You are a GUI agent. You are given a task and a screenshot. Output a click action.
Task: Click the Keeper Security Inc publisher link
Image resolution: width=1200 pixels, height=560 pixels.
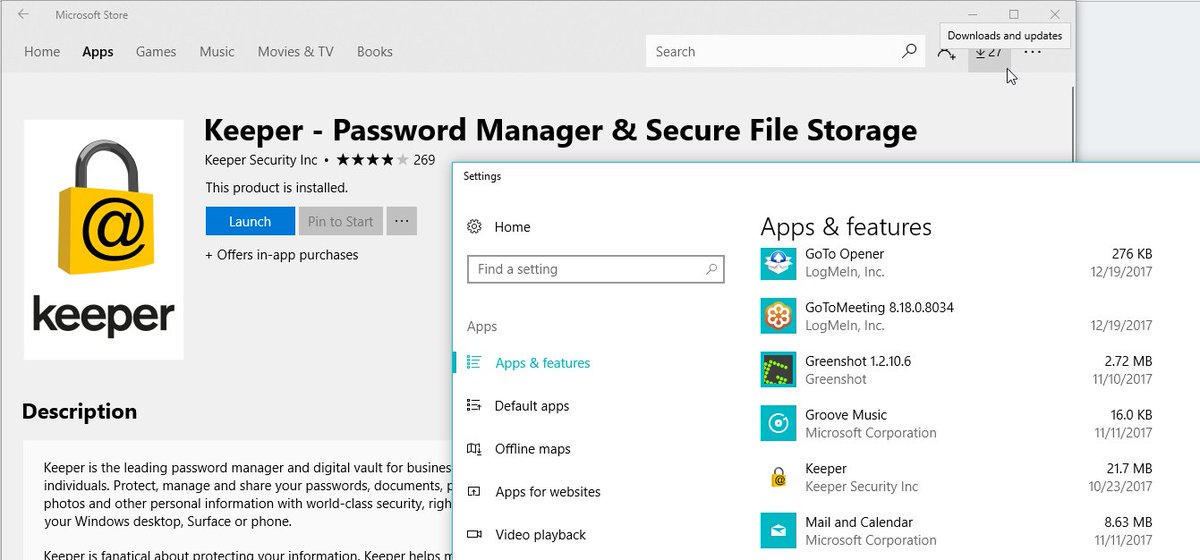coord(261,160)
